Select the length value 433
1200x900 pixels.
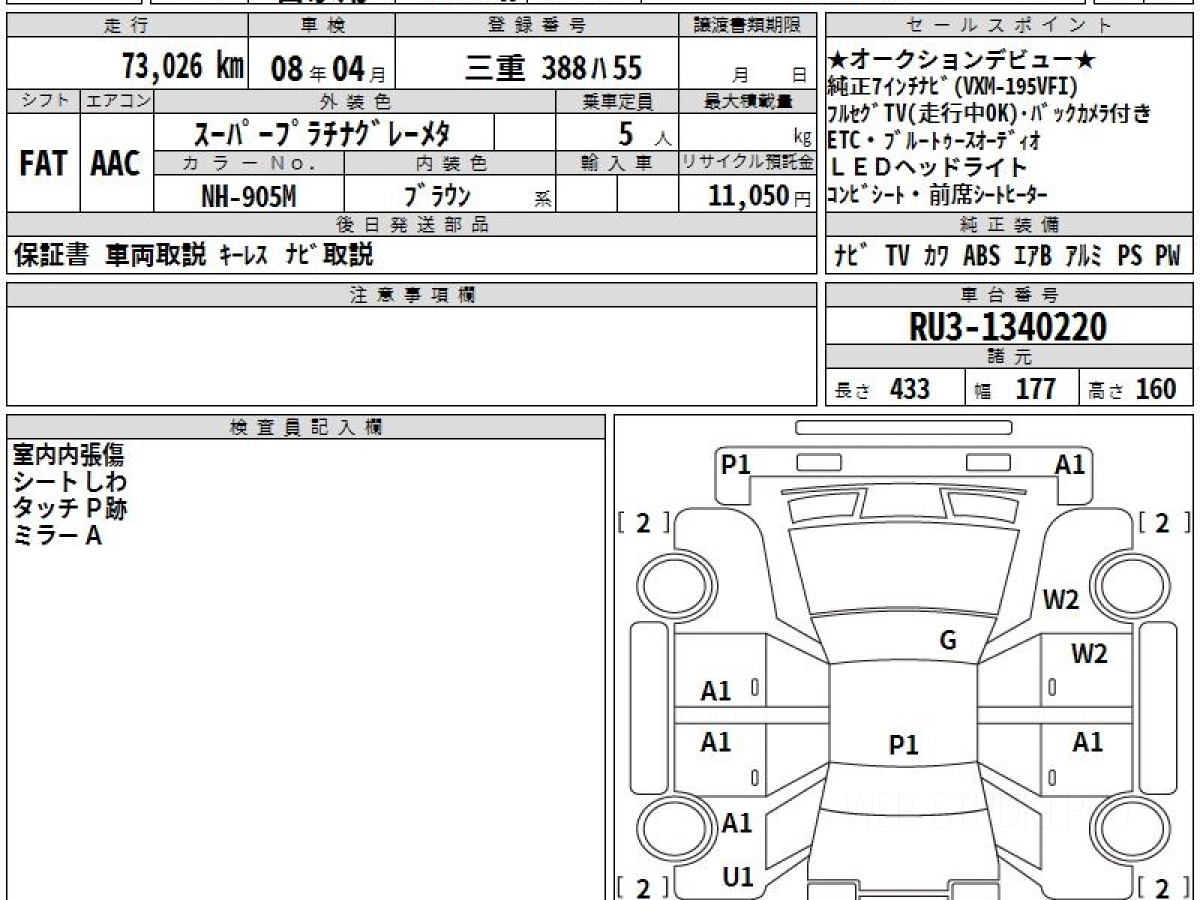click(910, 389)
